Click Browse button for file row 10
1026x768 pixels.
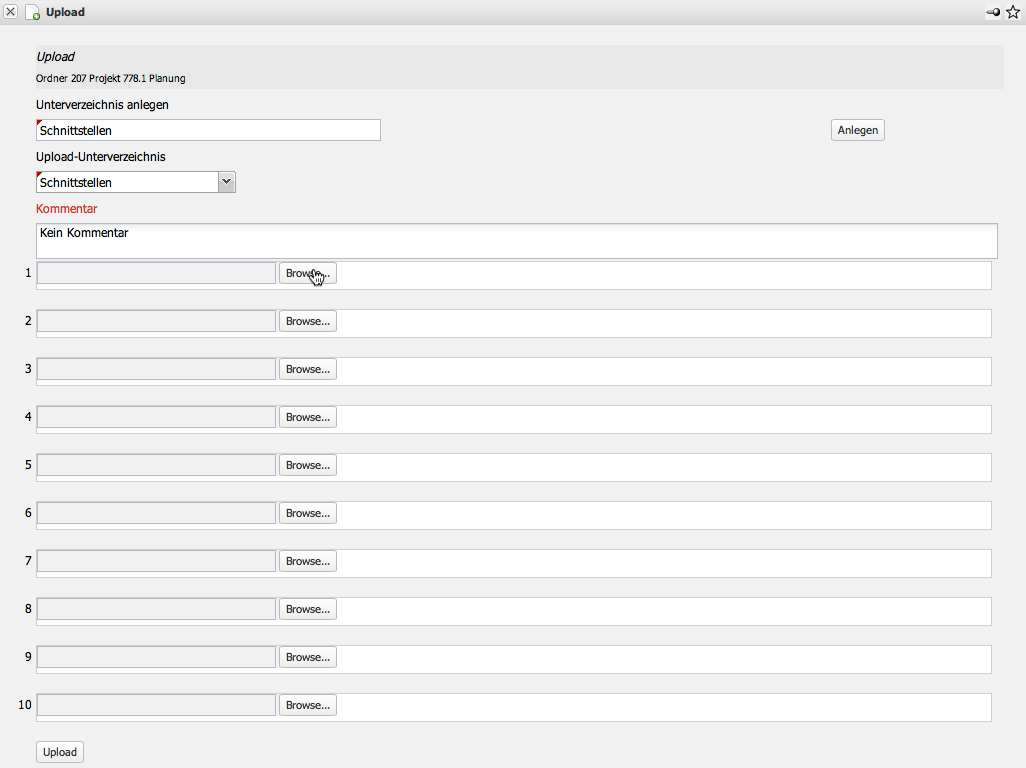click(x=307, y=705)
